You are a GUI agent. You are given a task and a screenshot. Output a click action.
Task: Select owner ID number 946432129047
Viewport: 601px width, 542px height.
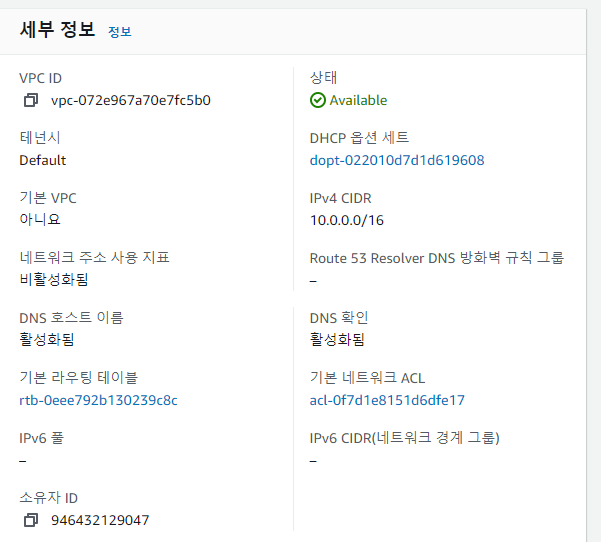coord(100,520)
